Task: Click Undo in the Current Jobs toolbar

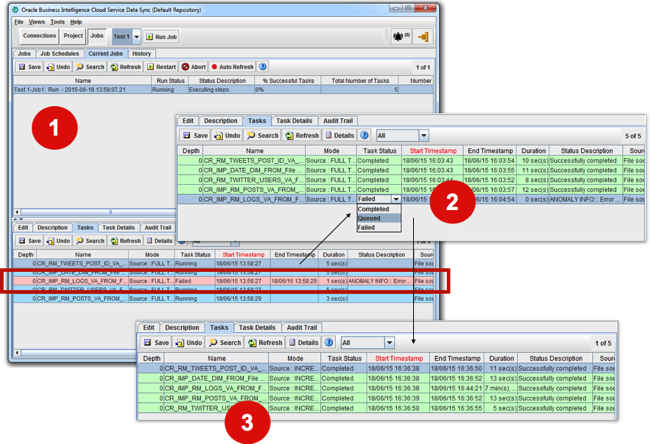Action: point(58,67)
